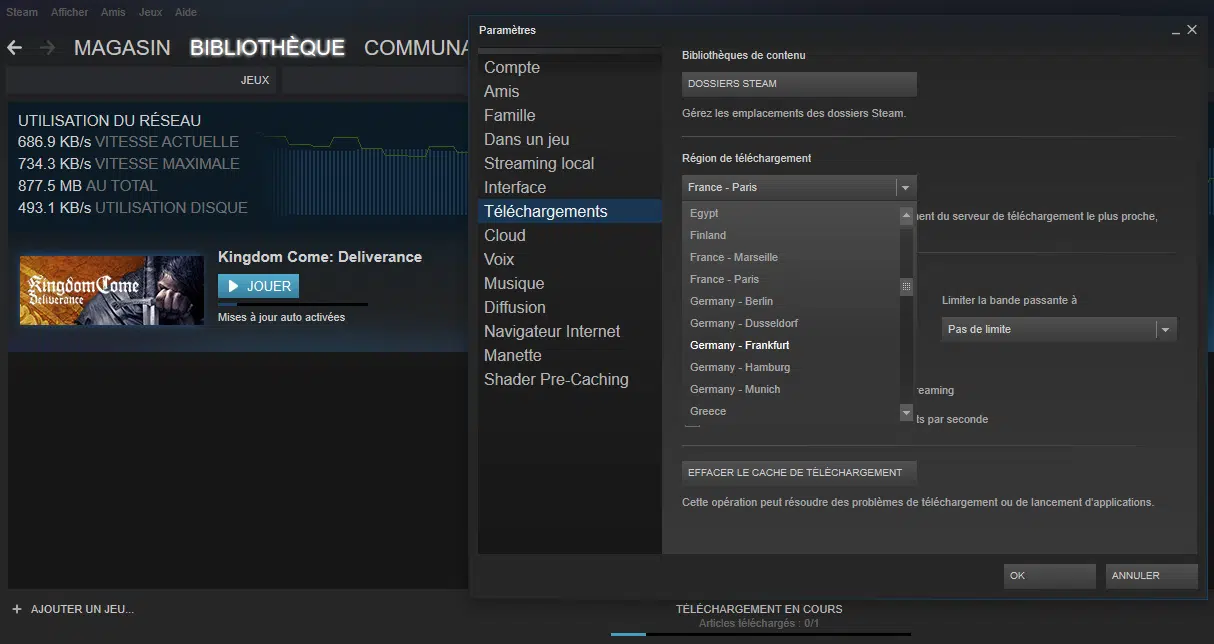Go to the Dans un jeu settings

click(570, 139)
